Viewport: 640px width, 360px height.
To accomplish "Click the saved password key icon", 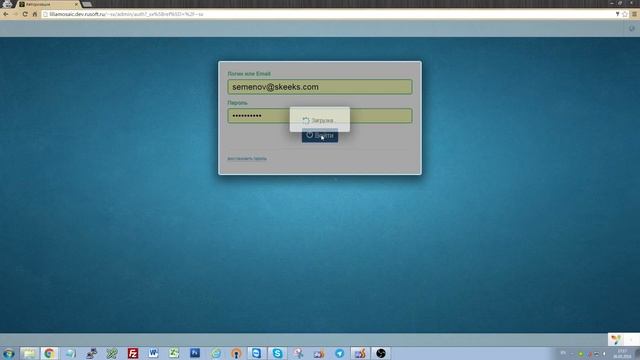I will (617, 14).
